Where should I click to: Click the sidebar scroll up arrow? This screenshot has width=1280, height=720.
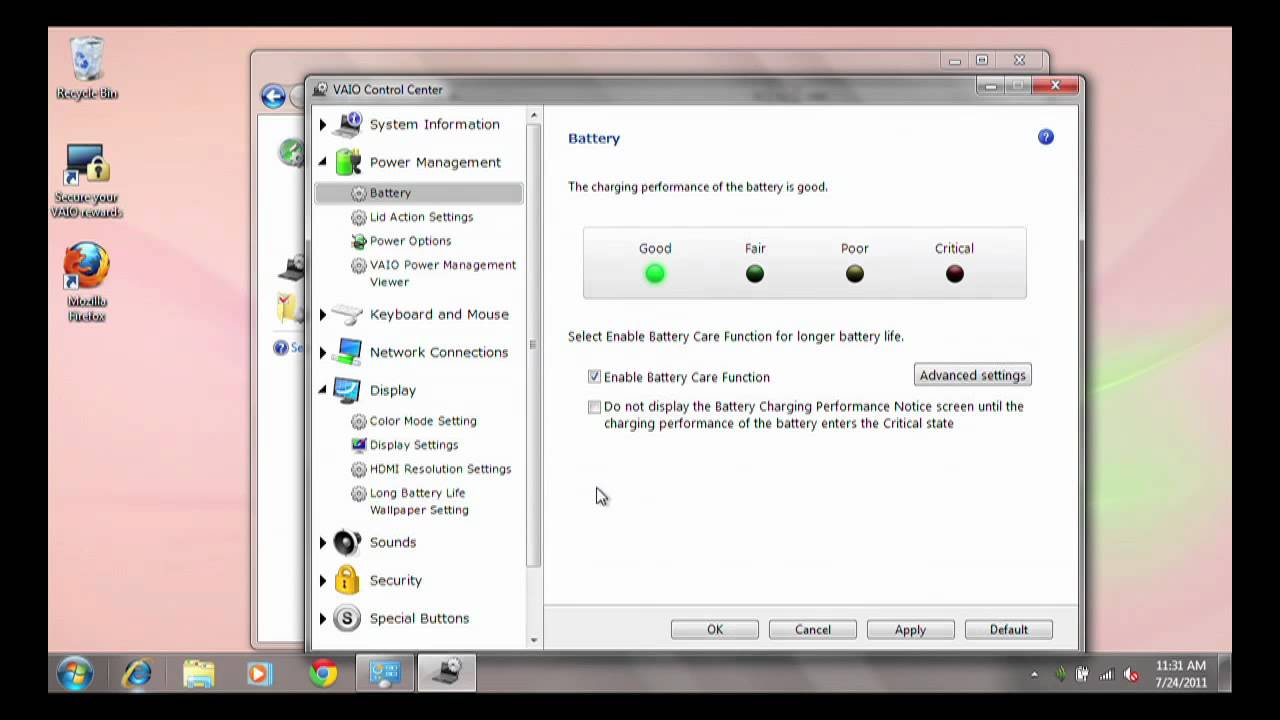(x=534, y=116)
